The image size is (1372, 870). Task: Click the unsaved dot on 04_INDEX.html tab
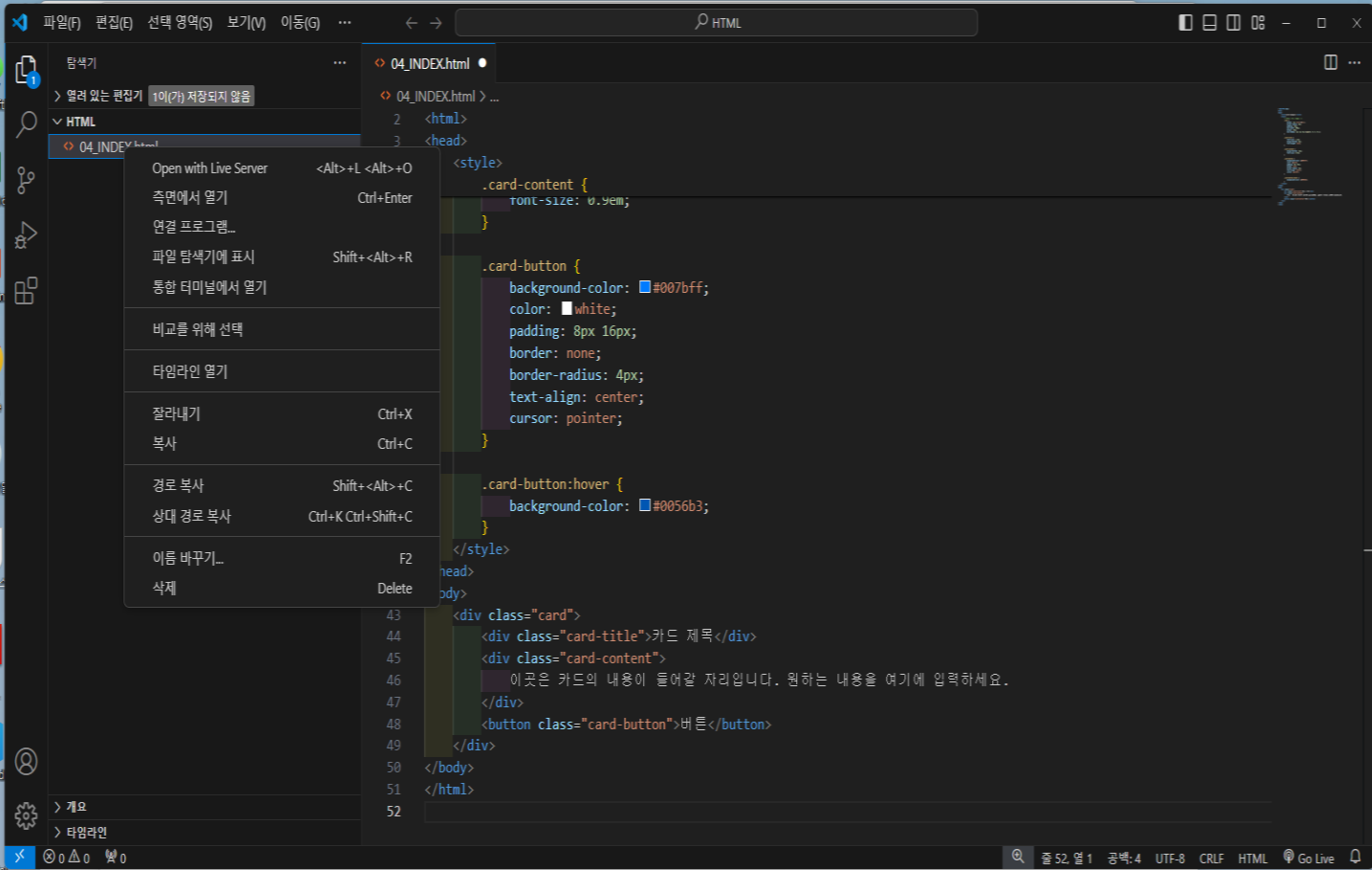tap(482, 63)
